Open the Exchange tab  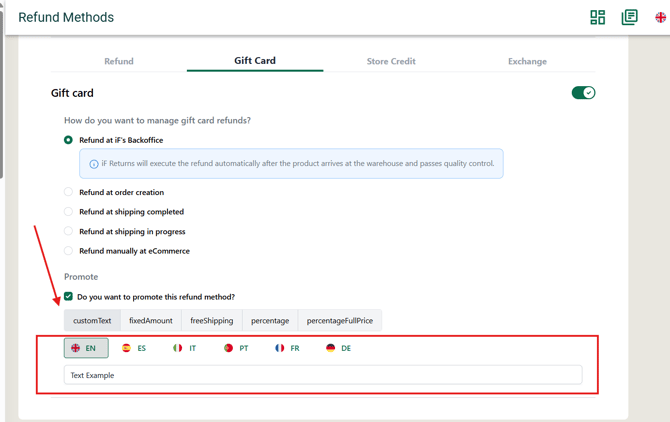click(x=527, y=61)
